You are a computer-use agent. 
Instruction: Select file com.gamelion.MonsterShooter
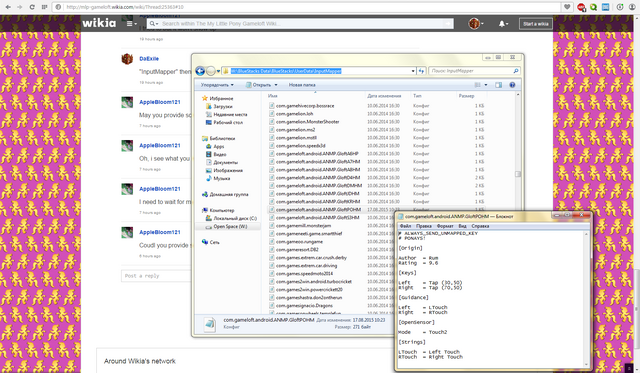307,122
